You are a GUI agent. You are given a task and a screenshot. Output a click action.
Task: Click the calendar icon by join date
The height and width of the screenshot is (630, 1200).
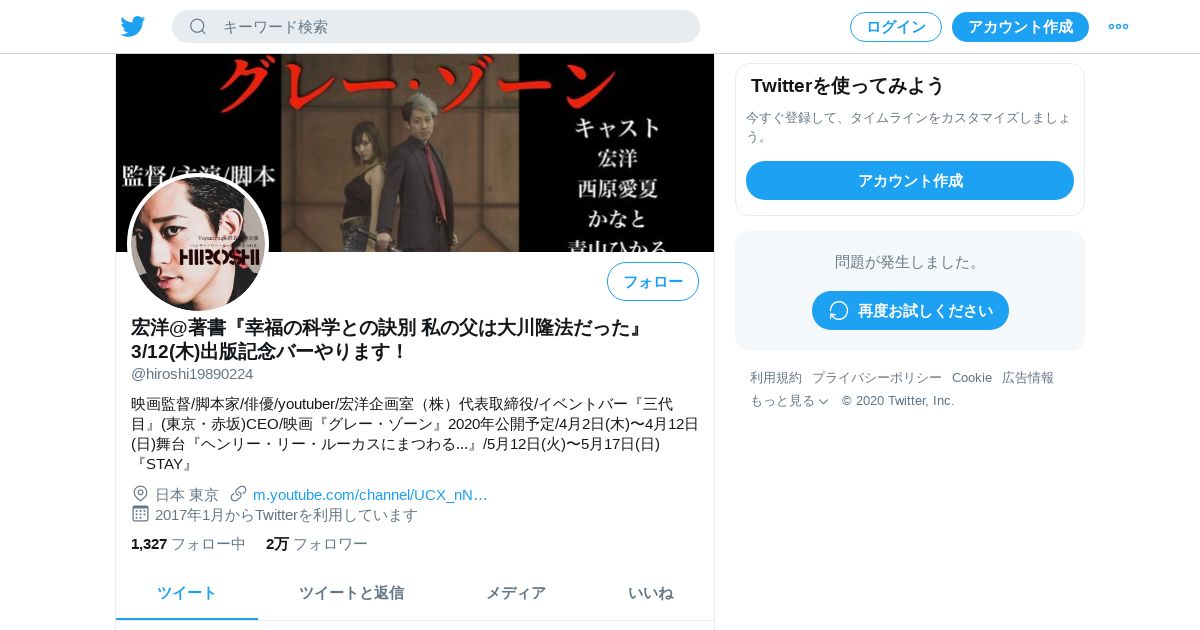click(x=140, y=514)
